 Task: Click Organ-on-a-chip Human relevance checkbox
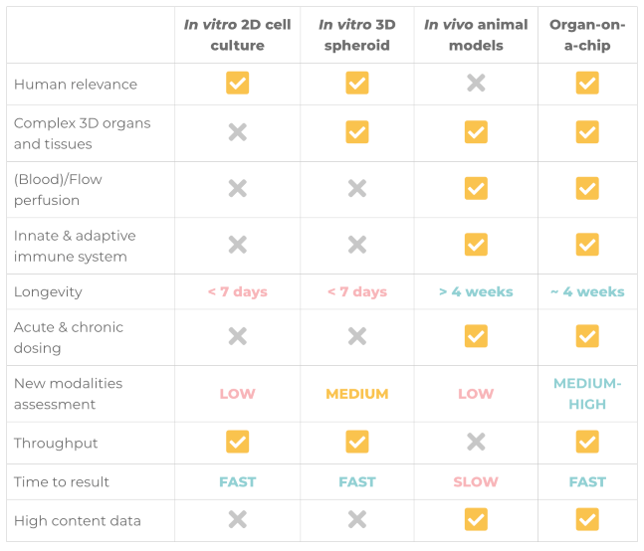tap(587, 83)
